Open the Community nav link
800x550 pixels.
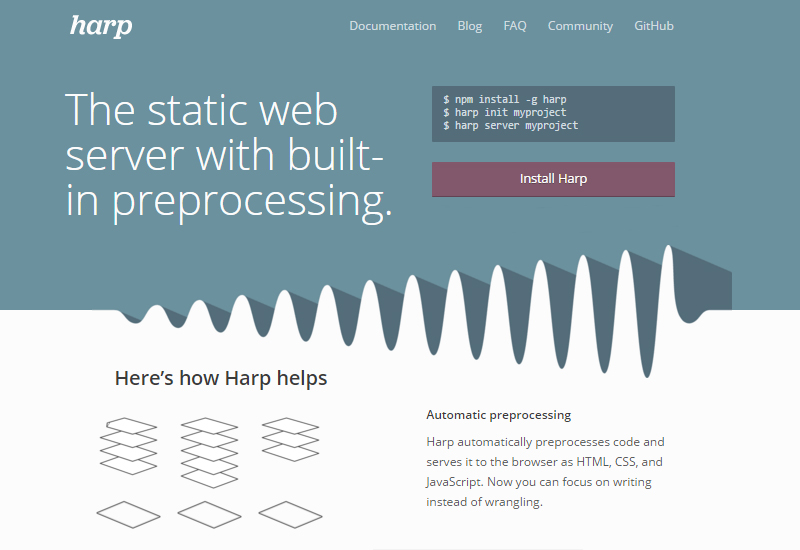tap(580, 26)
